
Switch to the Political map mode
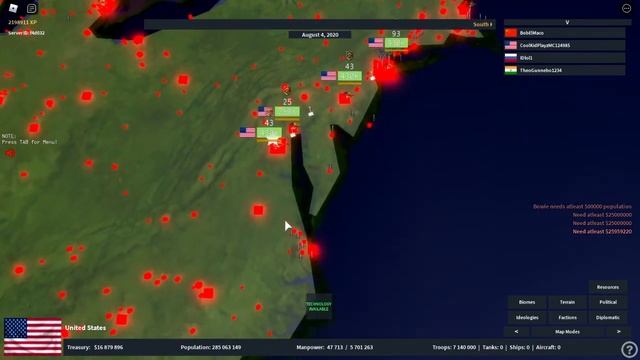pyautogui.click(x=608, y=302)
